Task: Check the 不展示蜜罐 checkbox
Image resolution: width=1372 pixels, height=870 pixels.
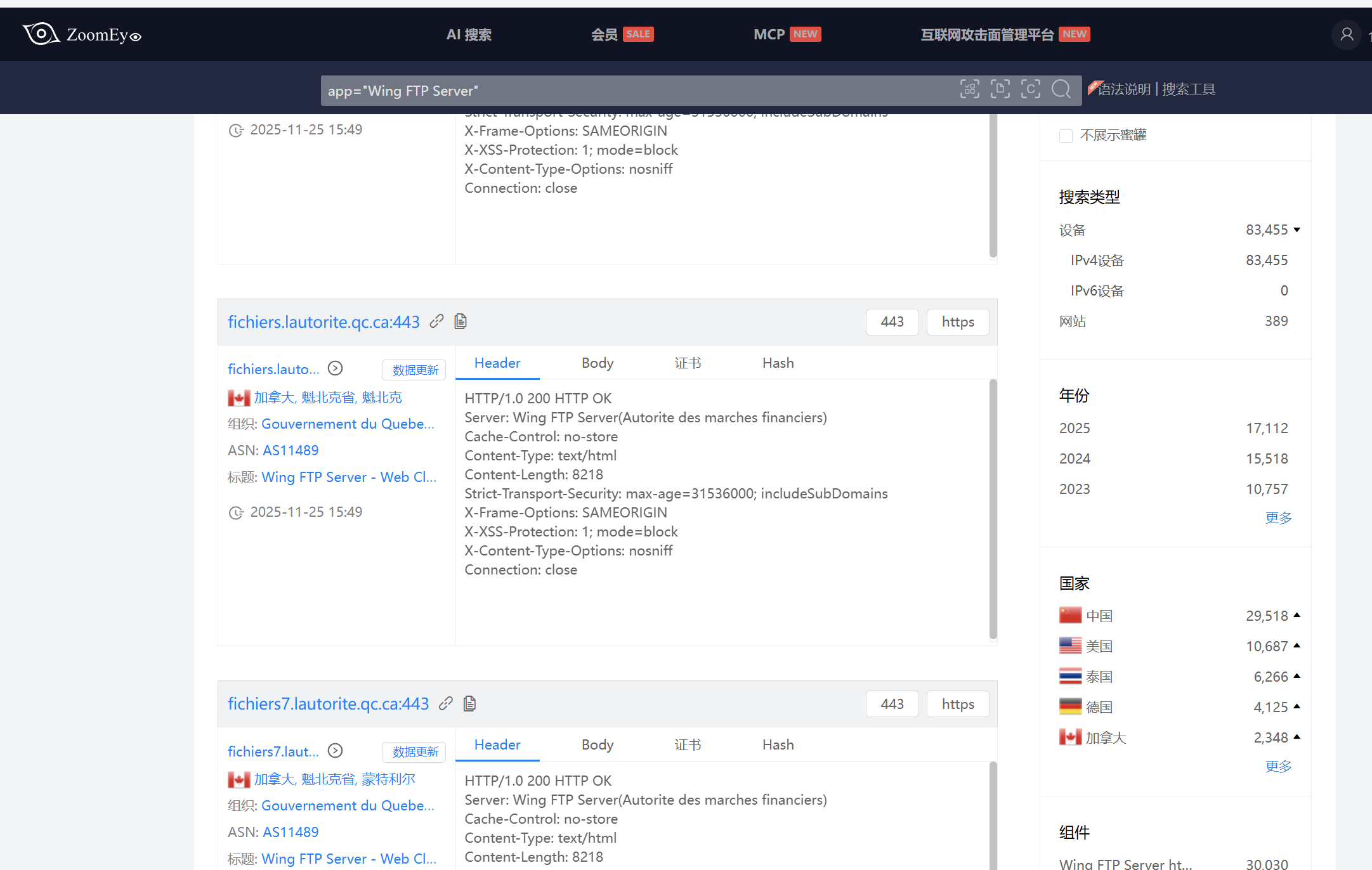Action: point(1066,136)
